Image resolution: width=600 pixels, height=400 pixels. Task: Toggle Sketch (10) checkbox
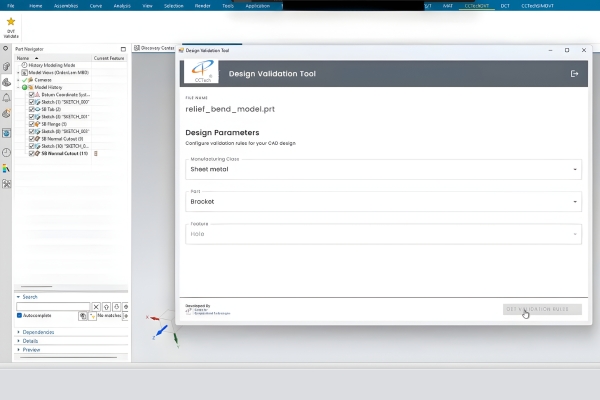tap(32, 146)
